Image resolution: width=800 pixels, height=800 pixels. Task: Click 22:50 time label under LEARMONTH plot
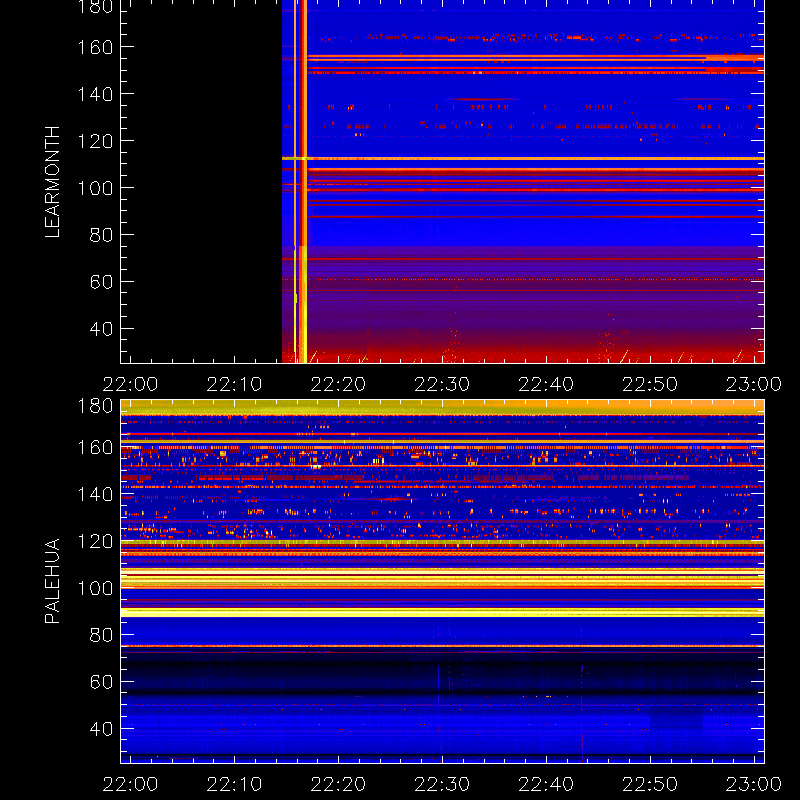650,384
